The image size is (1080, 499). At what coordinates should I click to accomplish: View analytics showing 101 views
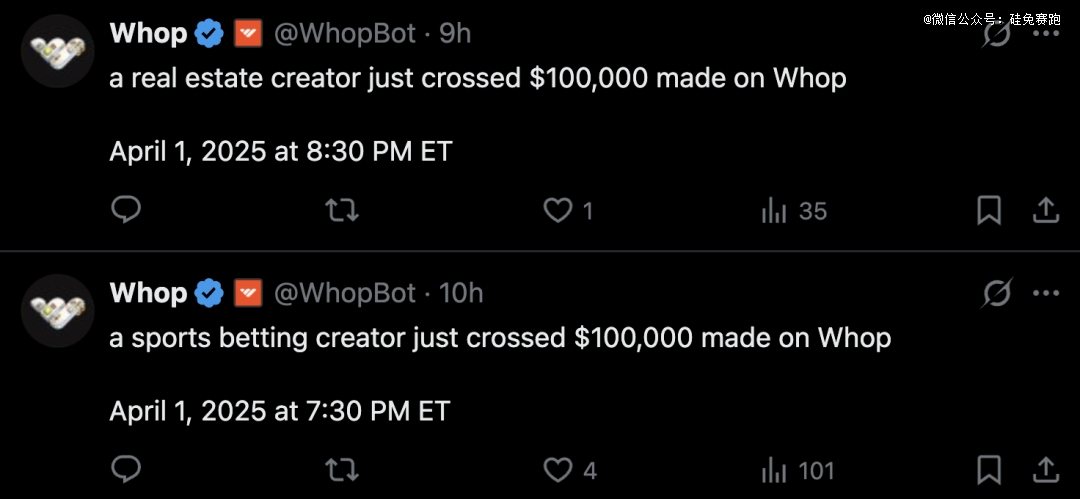pyautogui.click(x=798, y=471)
